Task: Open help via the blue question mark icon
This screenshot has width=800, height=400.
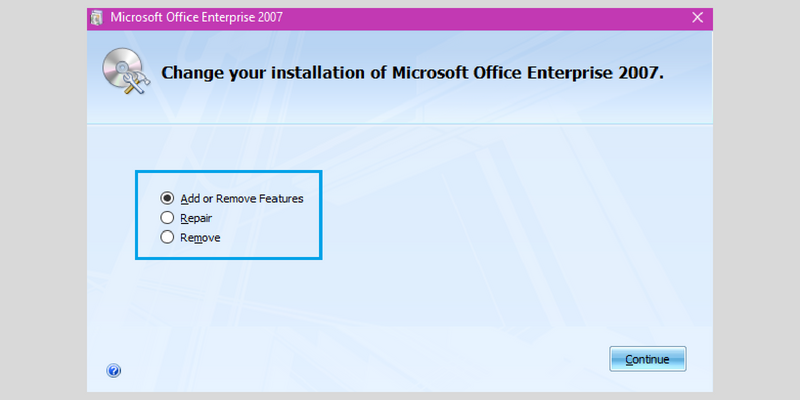Action: click(113, 370)
